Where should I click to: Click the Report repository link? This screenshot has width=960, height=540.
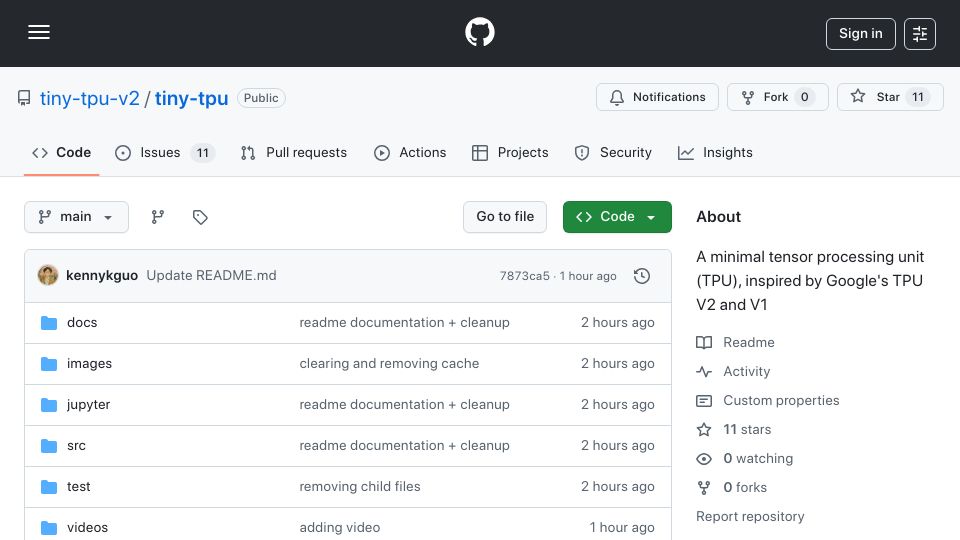tap(750, 517)
